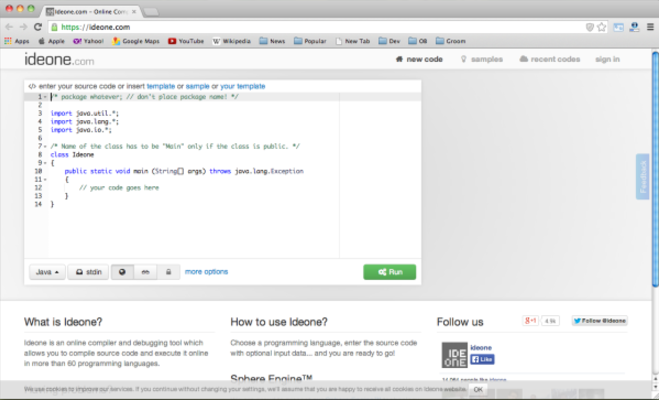
Task: Collapse the code fold at line 1
Action: point(45,97)
